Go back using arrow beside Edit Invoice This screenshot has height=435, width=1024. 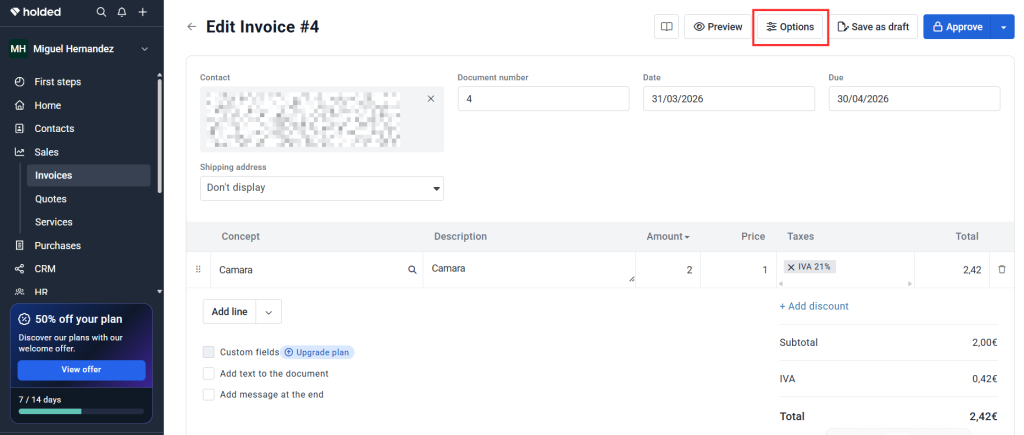coord(191,27)
